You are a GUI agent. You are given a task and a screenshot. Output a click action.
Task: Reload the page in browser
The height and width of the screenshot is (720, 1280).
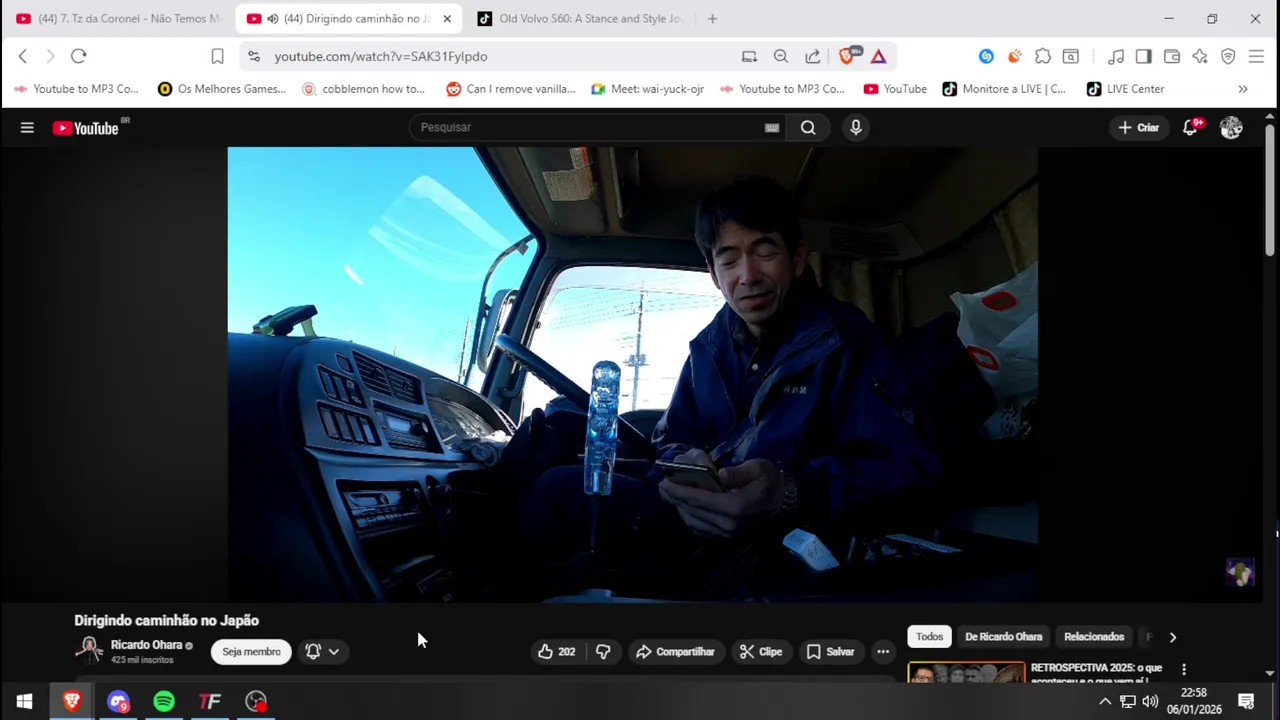click(79, 56)
